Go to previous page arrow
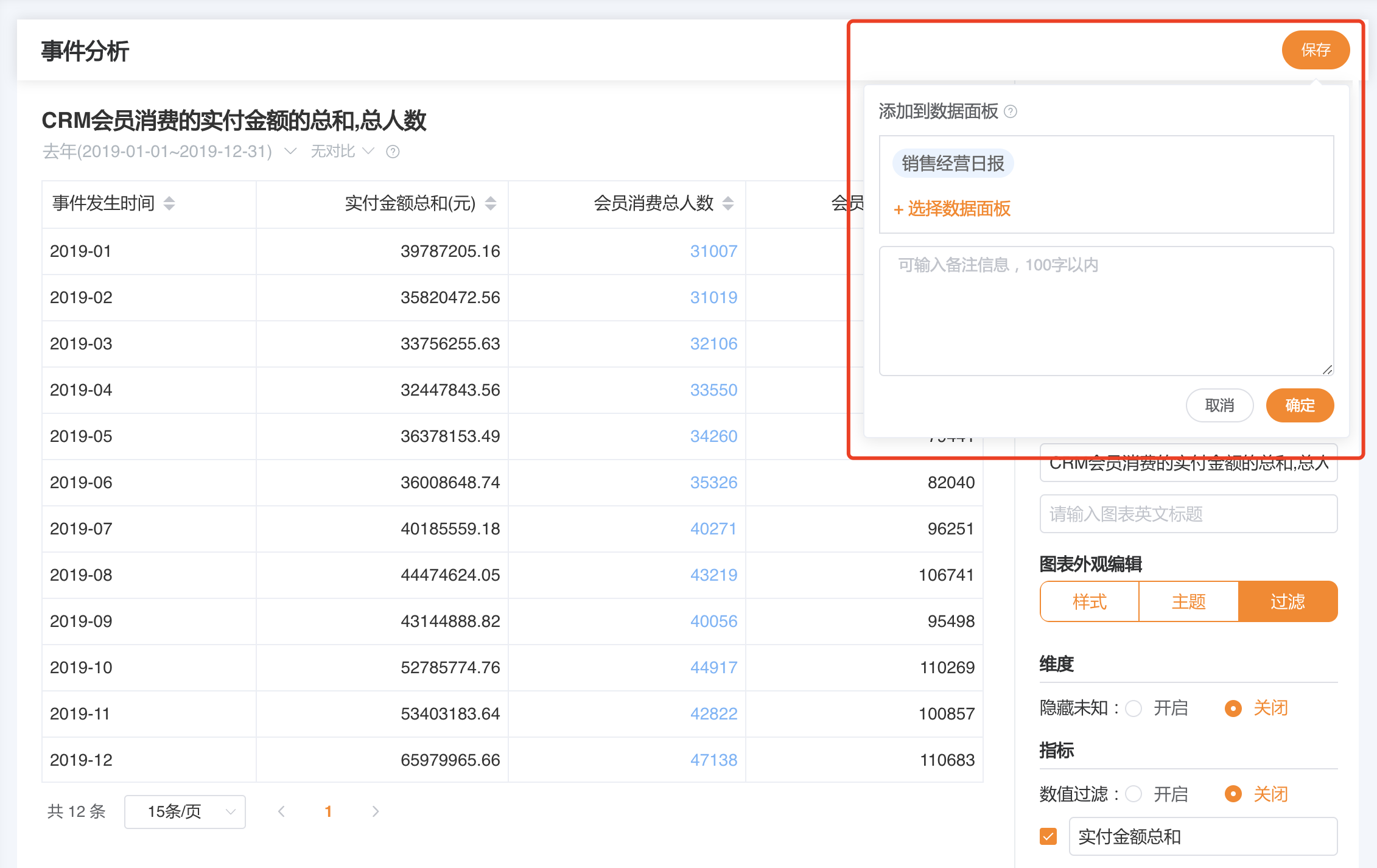 click(x=281, y=811)
